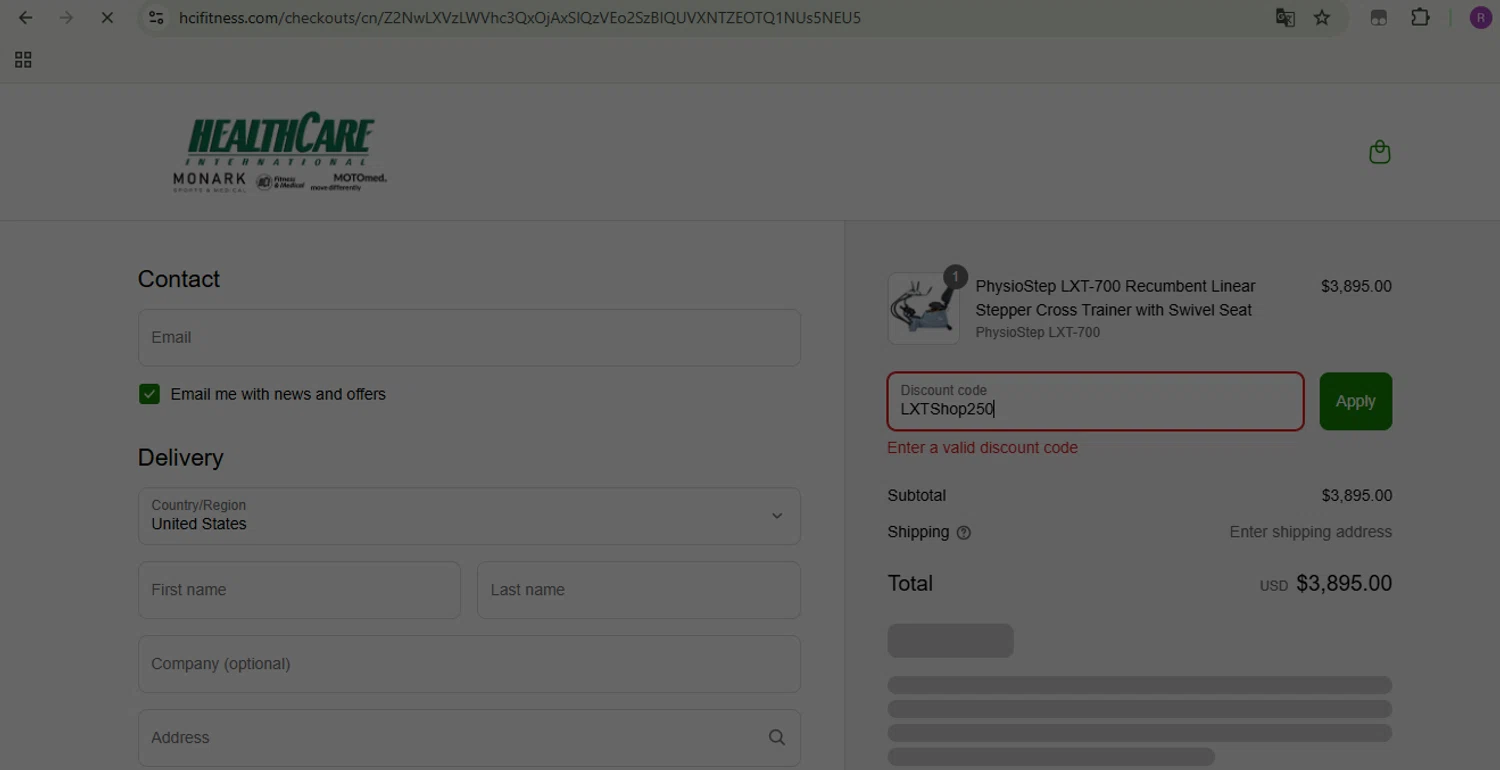Go back with browser back arrow

[x=26, y=18]
